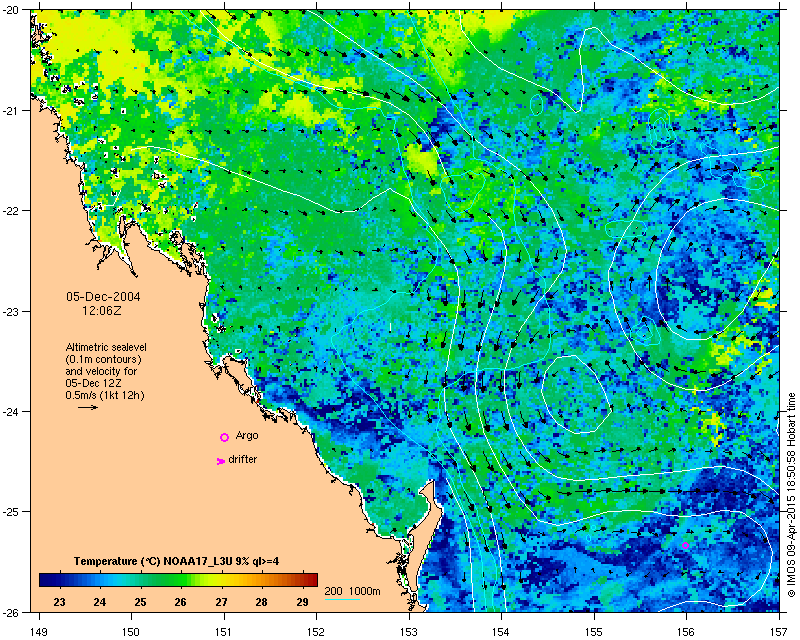Click the magenta Argo circle legend symbol
This screenshot has height=640, width=800.
224,437
